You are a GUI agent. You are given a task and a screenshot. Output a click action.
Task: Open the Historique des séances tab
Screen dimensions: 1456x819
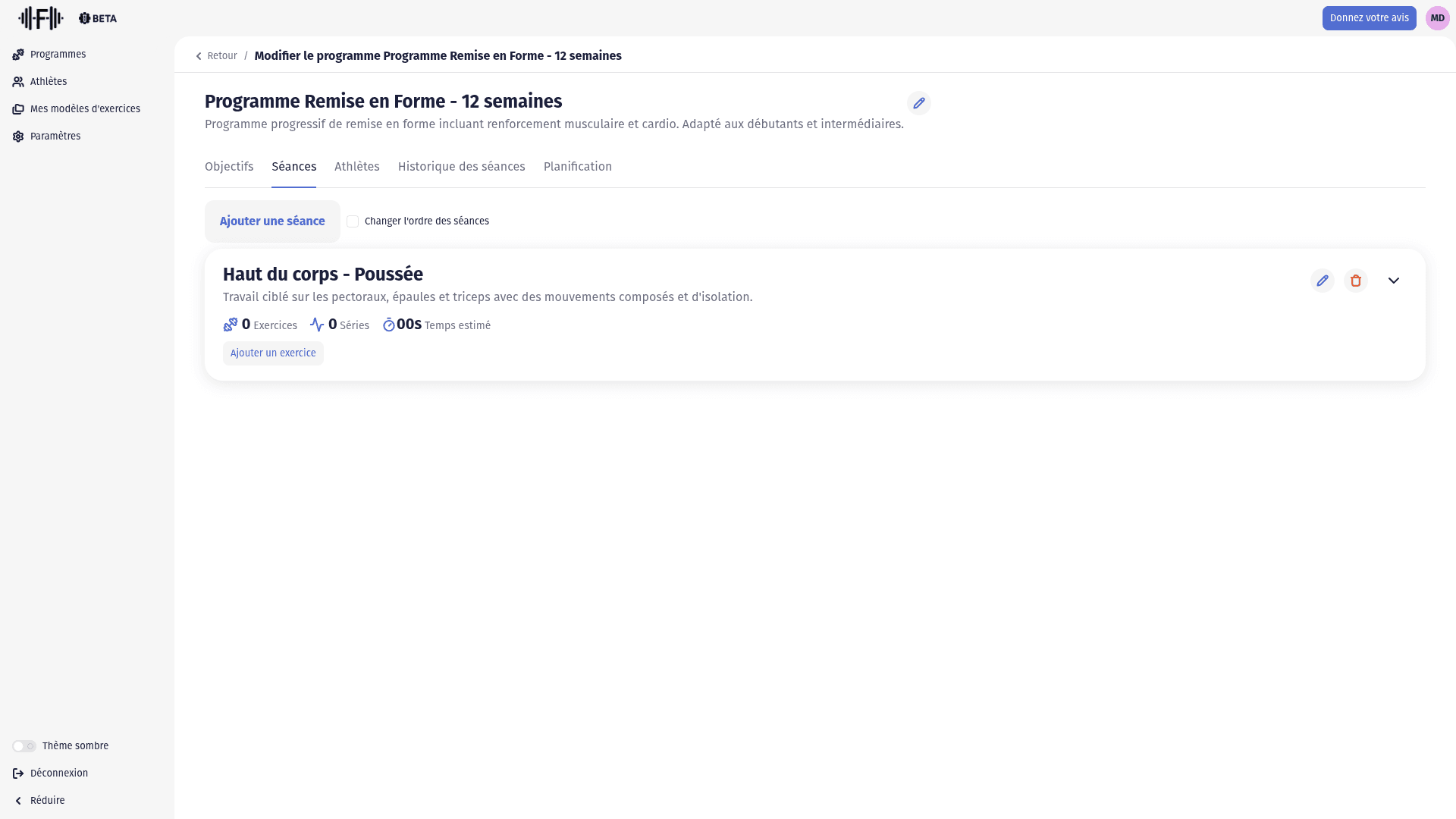click(461, 167)
